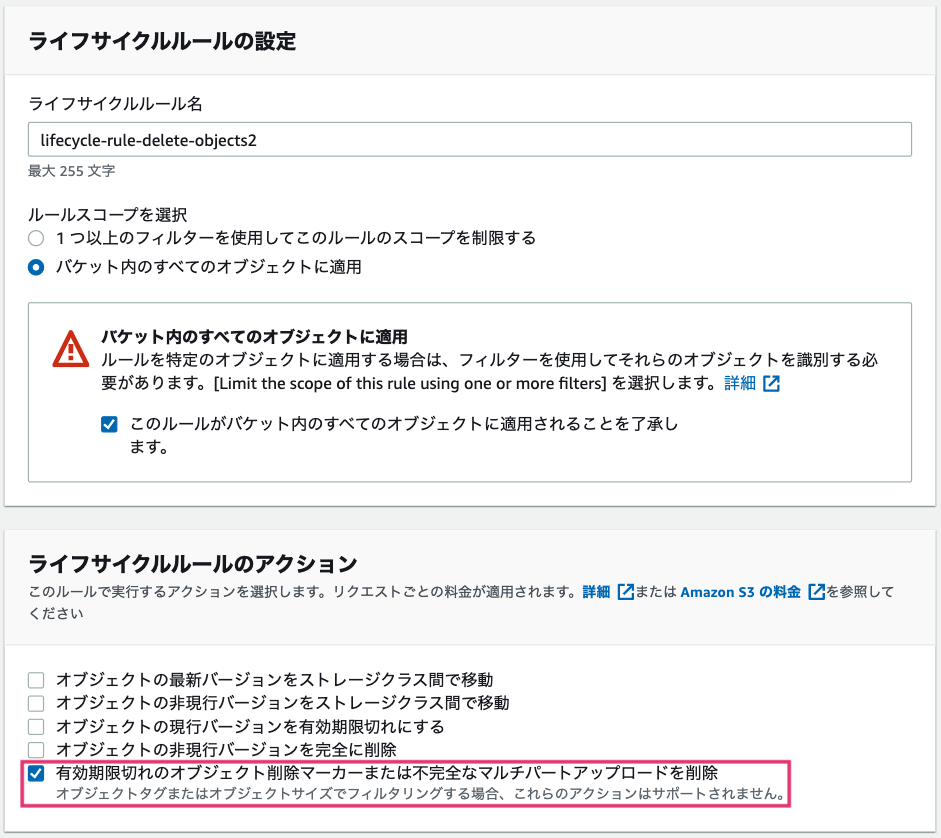This screenshot has width=941, height=838.
Task: Click the external link icon next to 詳細 in the actions section
Action: (x=626, y=592)
